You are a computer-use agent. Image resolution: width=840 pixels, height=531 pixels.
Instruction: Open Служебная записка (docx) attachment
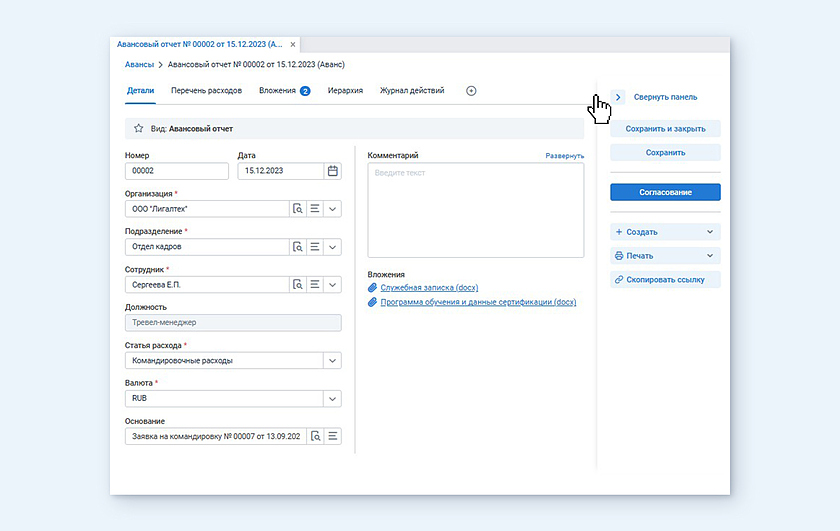click(429, 288)
